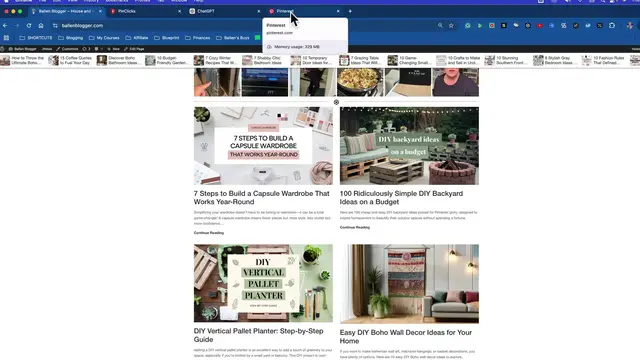The height and width of the screenshot is (360, 640).
Task: Click the green play-arrow extension icon
Action: tap(480, 25)
